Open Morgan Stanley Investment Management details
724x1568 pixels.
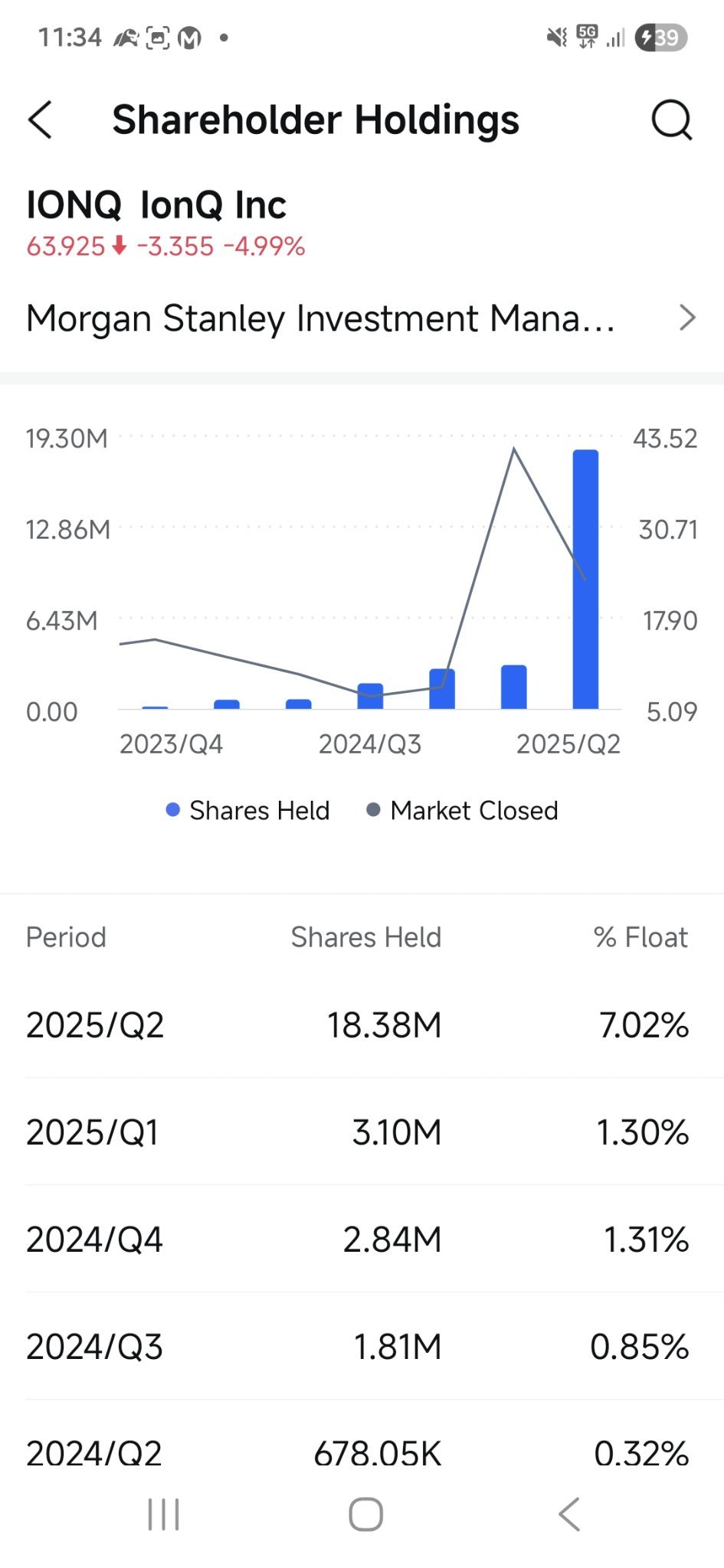pos(320,318)
